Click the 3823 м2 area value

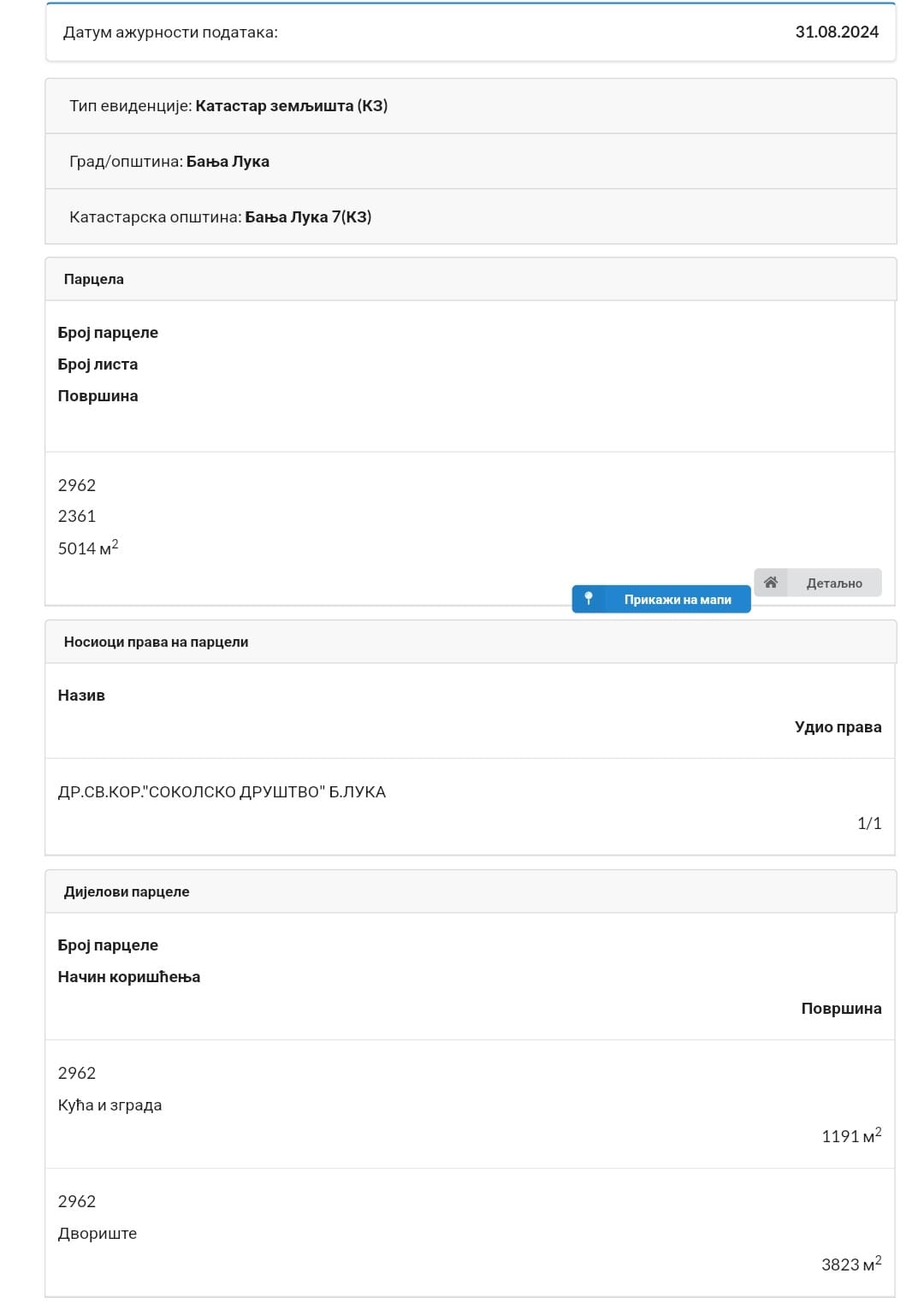click(x=851, y=1264)
